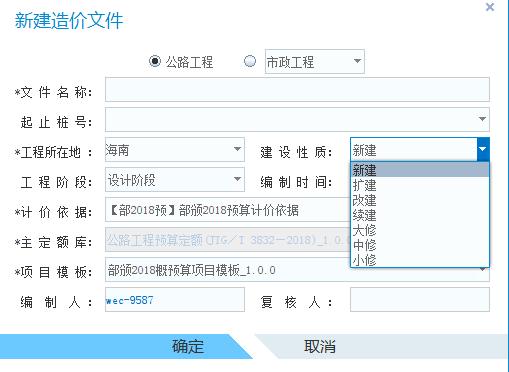Collapse the 建设性质 dropdown arrow
The image size is (509, 372).
tap(483, 149)
